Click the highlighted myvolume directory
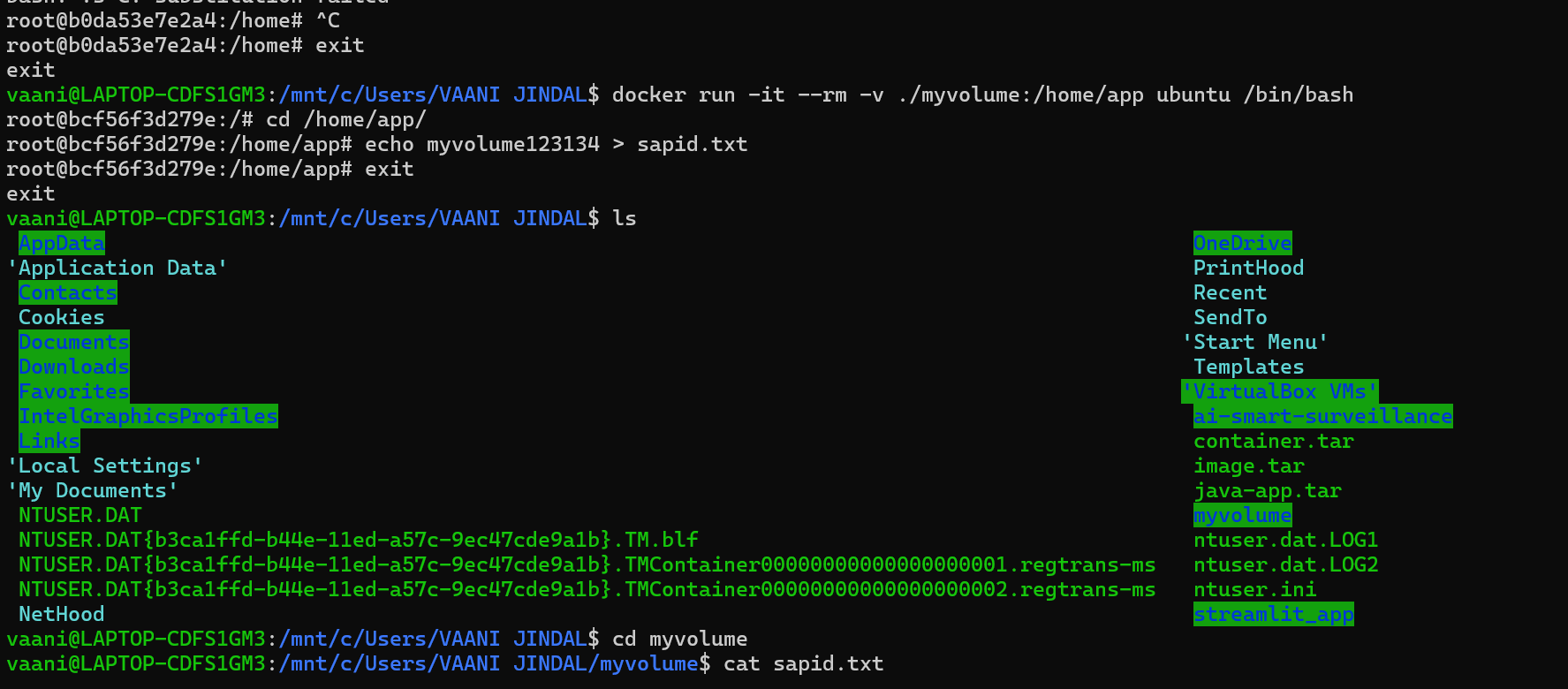This screenshot has height=689, width=1568. (1242, 515)
